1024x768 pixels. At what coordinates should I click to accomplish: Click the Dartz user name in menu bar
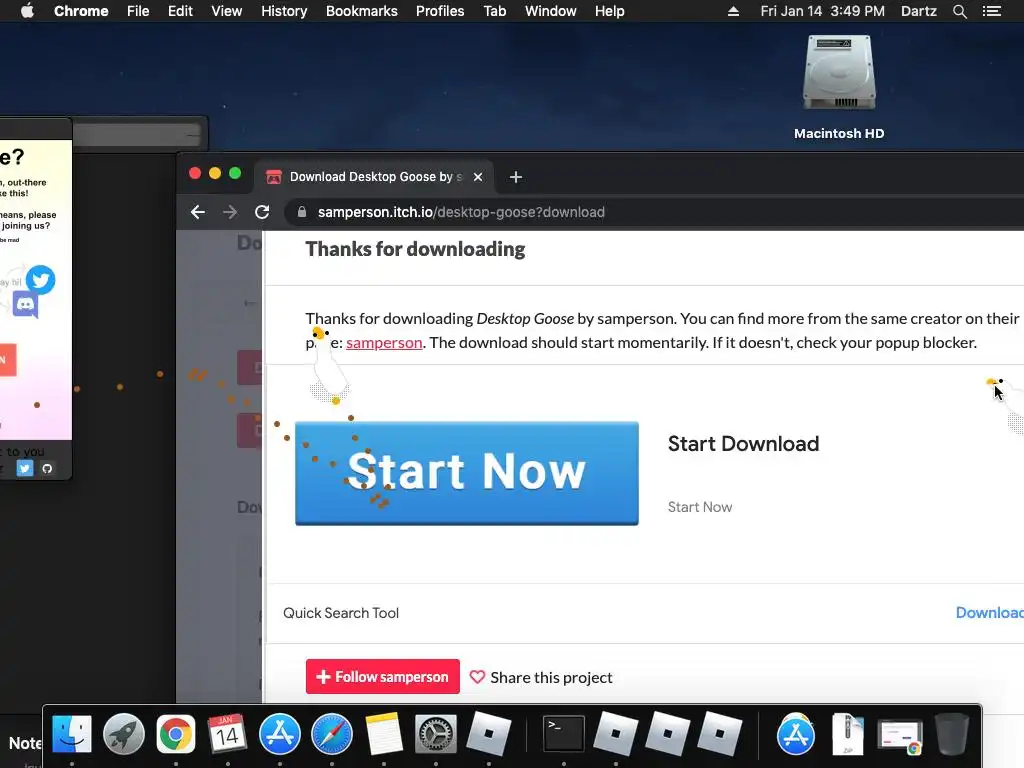pyautogui.click(x=918, y=11)
